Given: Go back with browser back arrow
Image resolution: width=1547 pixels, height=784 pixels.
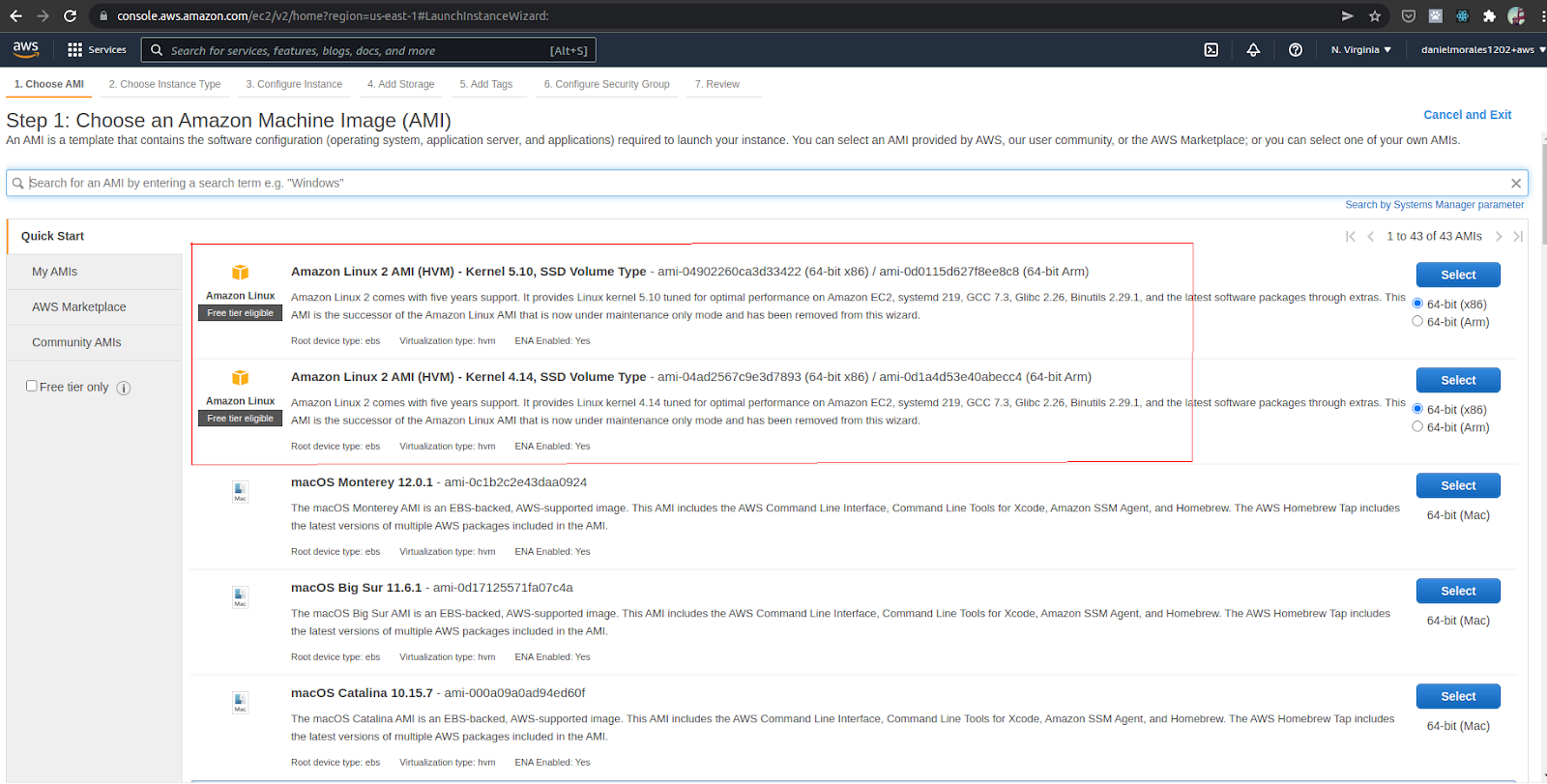Looking at the screenshot, I should coord(15,15).
